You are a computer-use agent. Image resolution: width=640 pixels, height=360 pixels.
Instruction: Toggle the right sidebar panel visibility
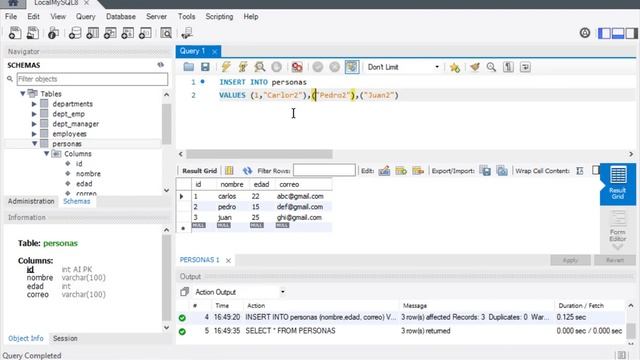[631, 33]
